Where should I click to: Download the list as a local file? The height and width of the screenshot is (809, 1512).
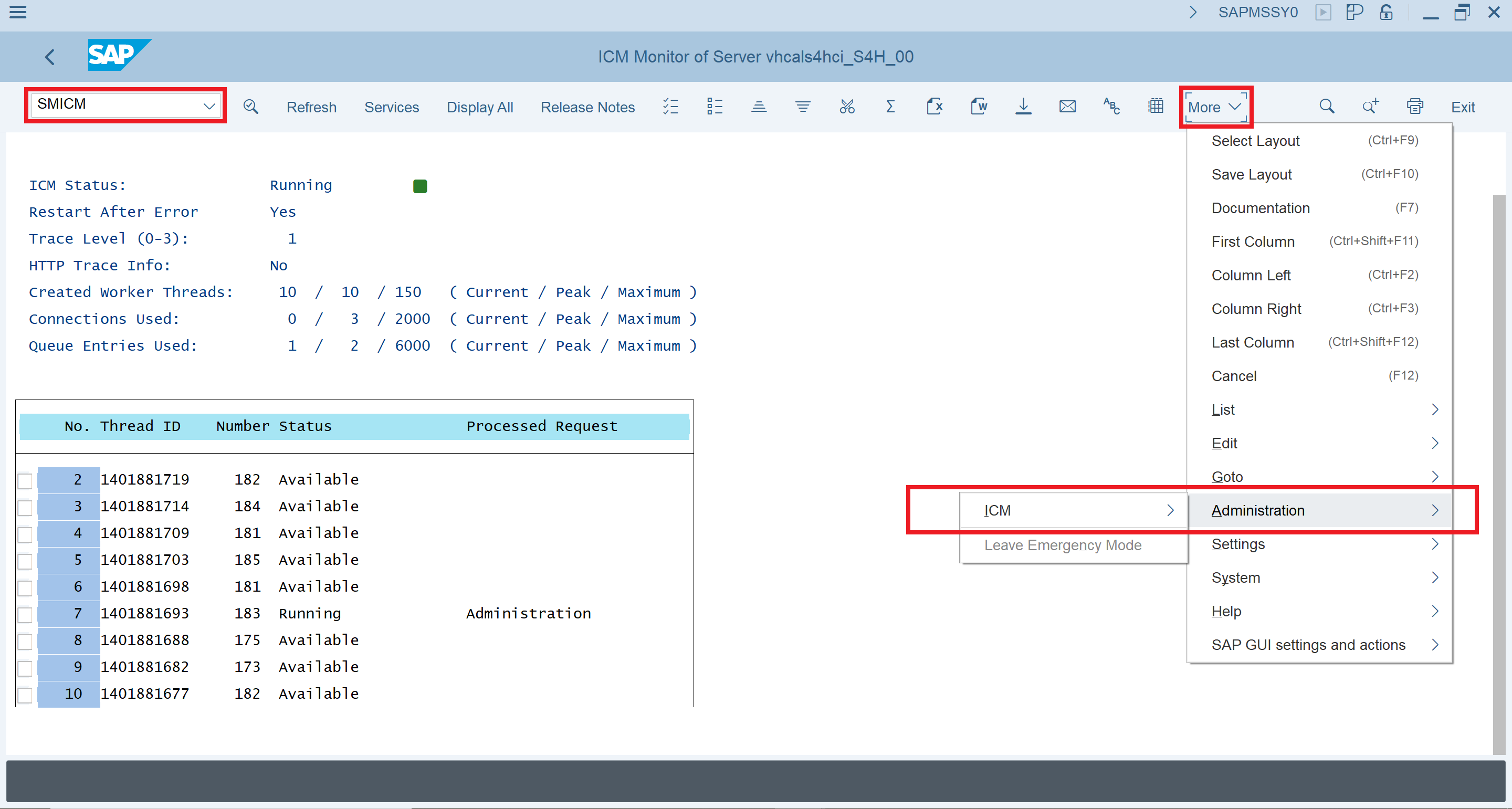(1024, 106)
